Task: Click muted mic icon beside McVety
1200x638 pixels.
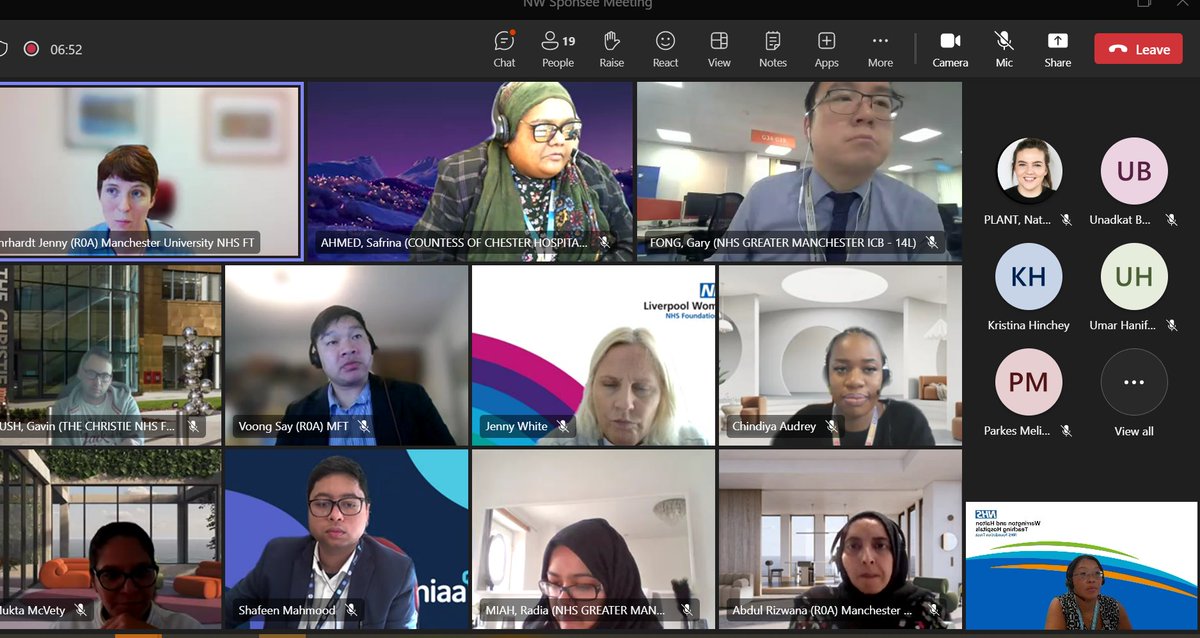Action: pos(80,610)
